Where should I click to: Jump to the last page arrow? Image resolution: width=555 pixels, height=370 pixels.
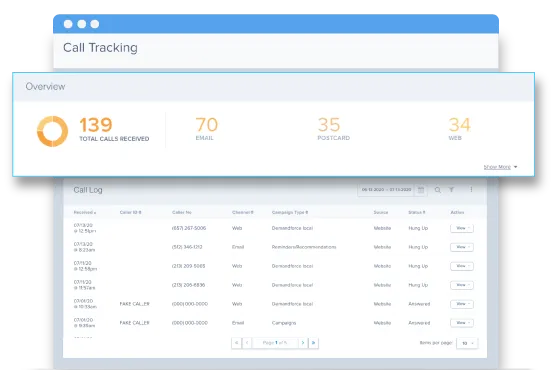313,343
